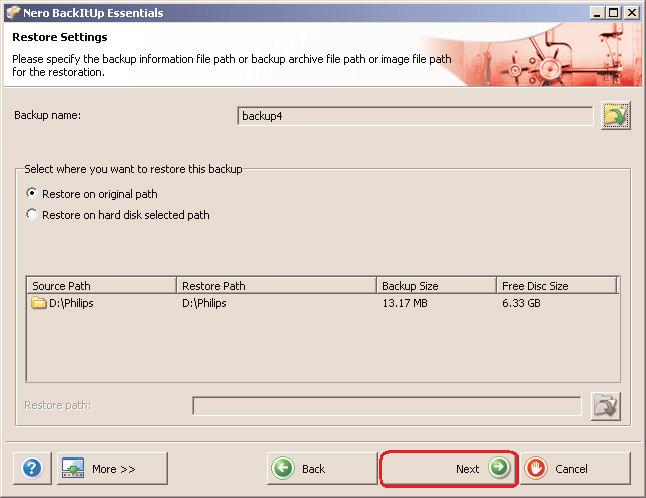Viewport: 646px width, 498px height.
Task: Minimize the Nero BackItUp window
Action: pos(597,13)
